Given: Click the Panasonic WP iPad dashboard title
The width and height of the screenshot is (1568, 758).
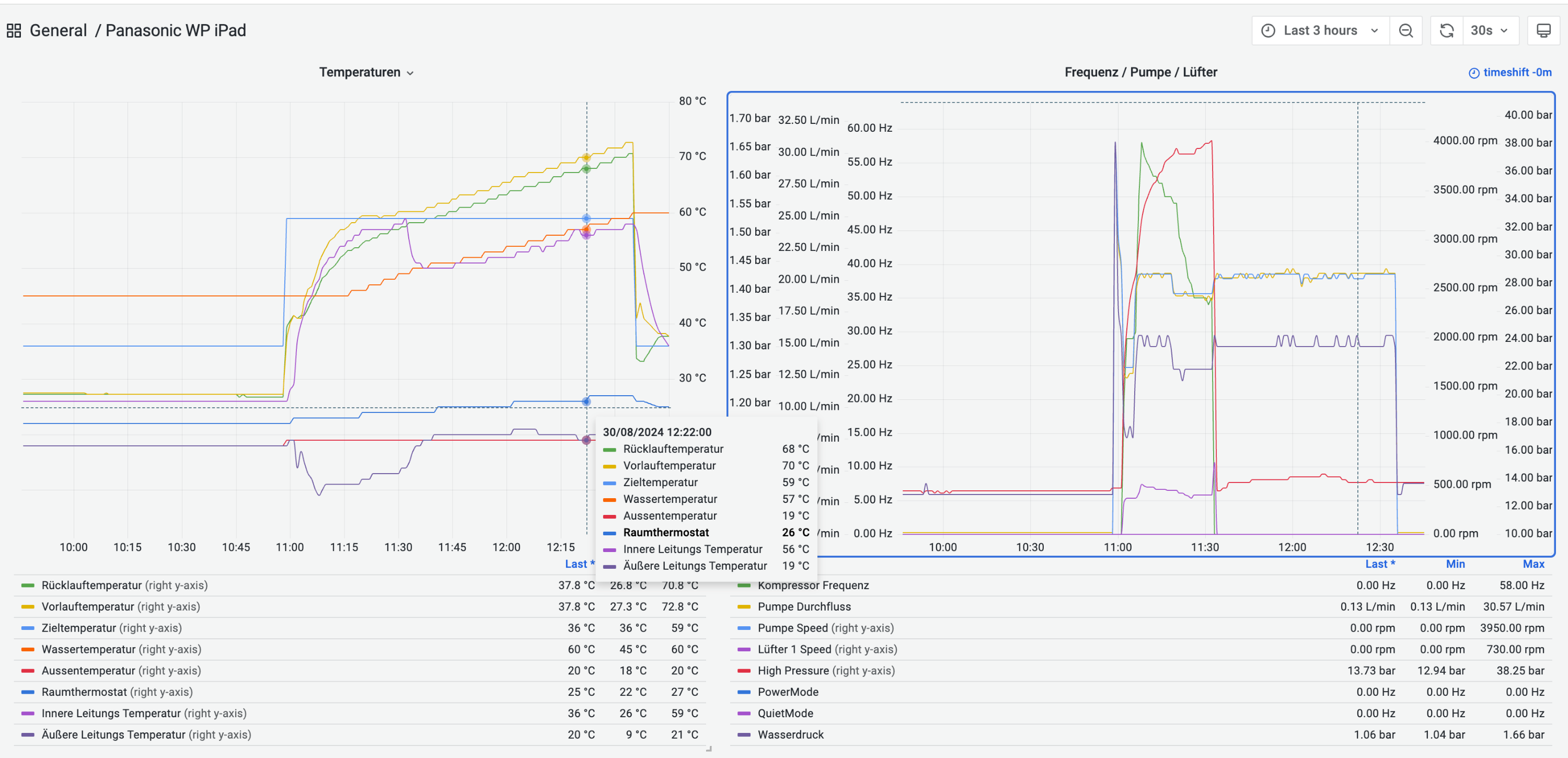Looking at the screenshot, I should [x=175, y=30].
